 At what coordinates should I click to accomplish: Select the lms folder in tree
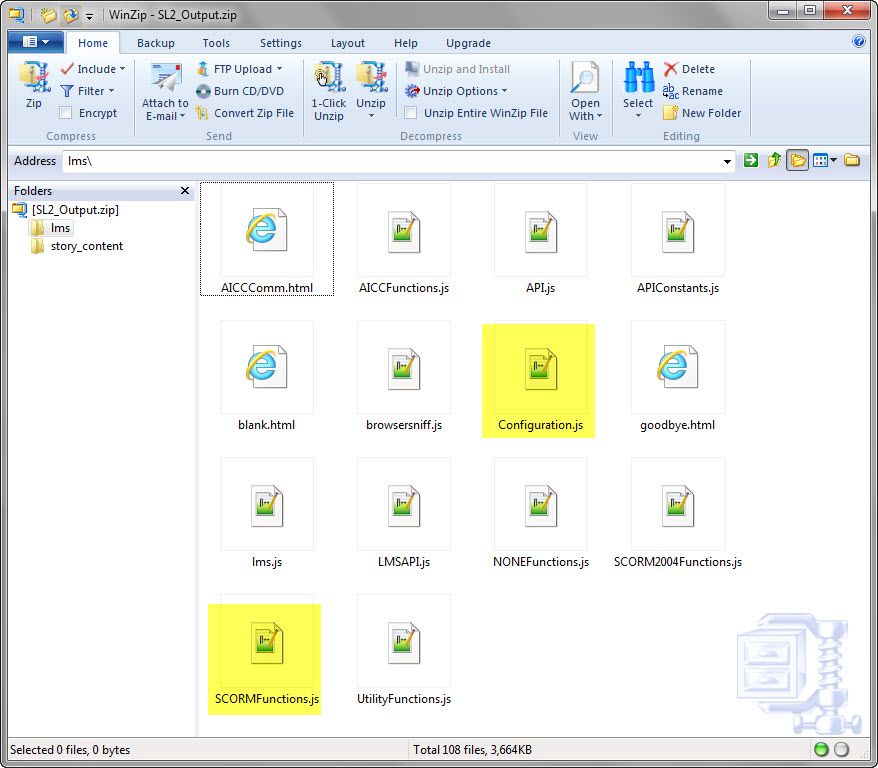tap(51, 228)
